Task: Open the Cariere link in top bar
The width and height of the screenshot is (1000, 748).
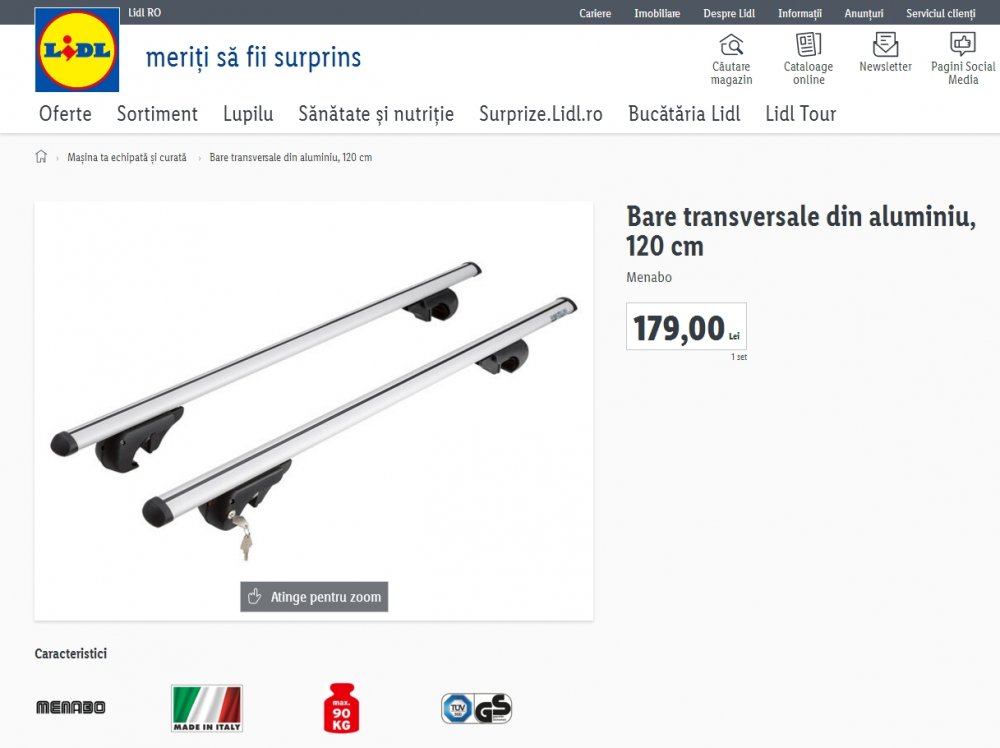Action: (x=595, y=13)
